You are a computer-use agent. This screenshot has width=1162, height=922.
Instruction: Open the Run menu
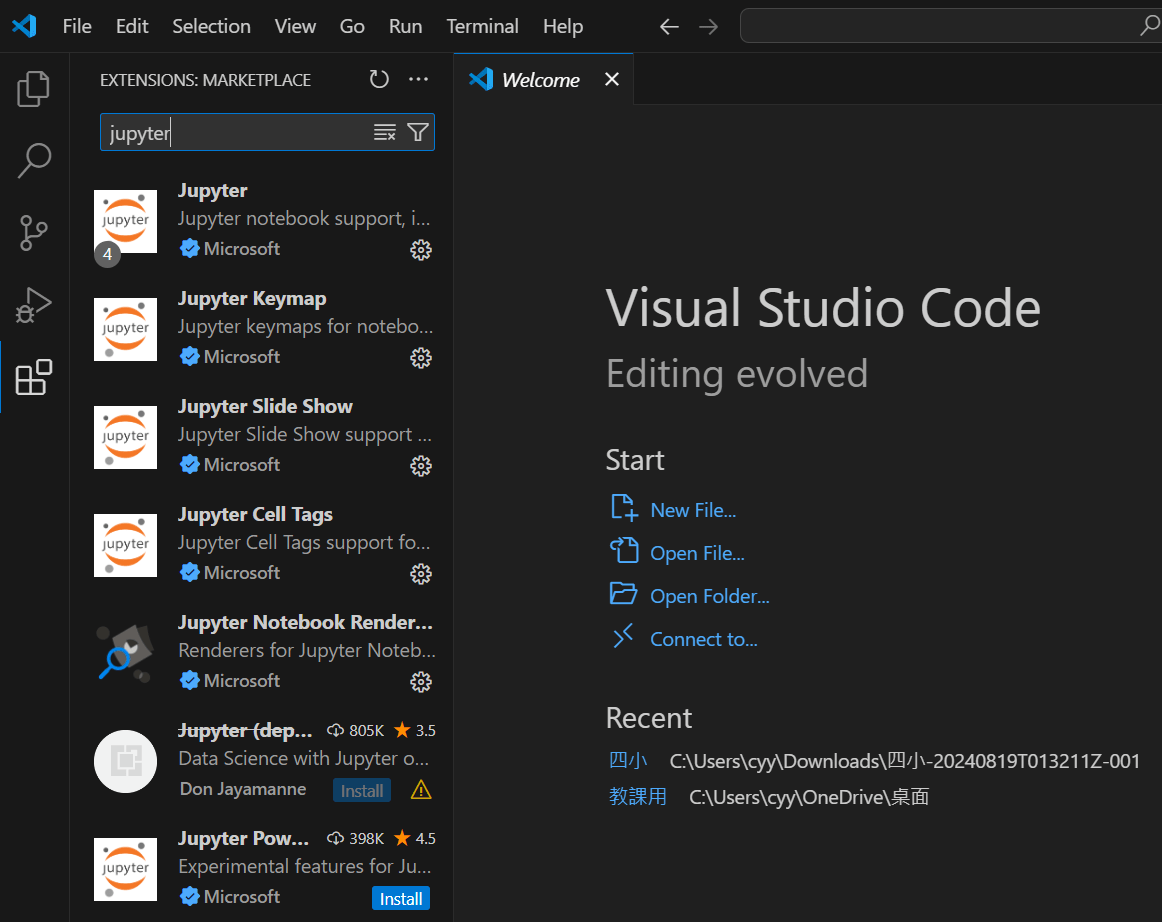[405, 26]
